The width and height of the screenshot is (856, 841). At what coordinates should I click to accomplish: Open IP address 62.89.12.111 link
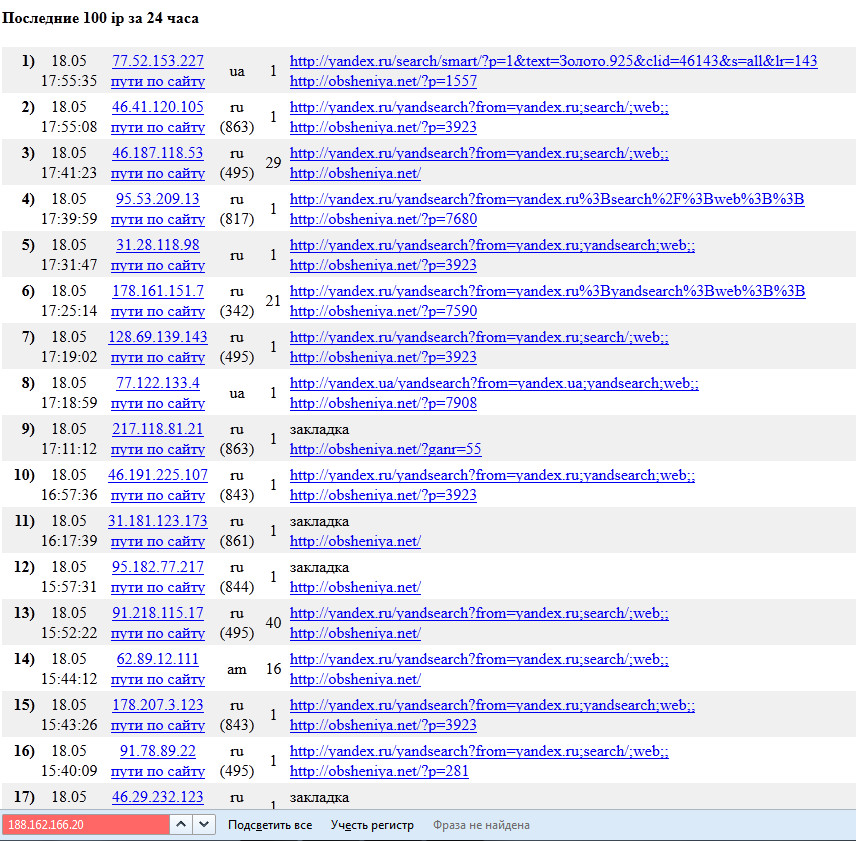tap(158, 659)
